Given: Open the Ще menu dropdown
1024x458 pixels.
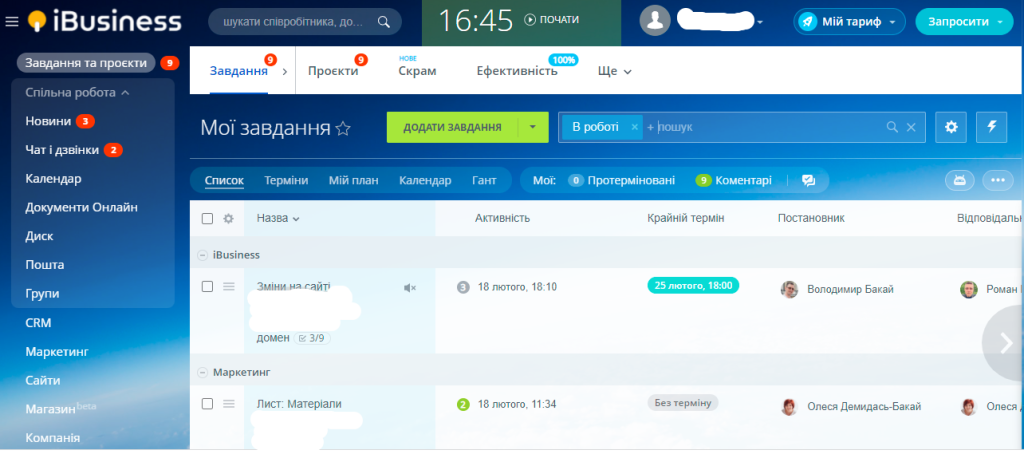Looking at the screenshot, I should point(615,71).
